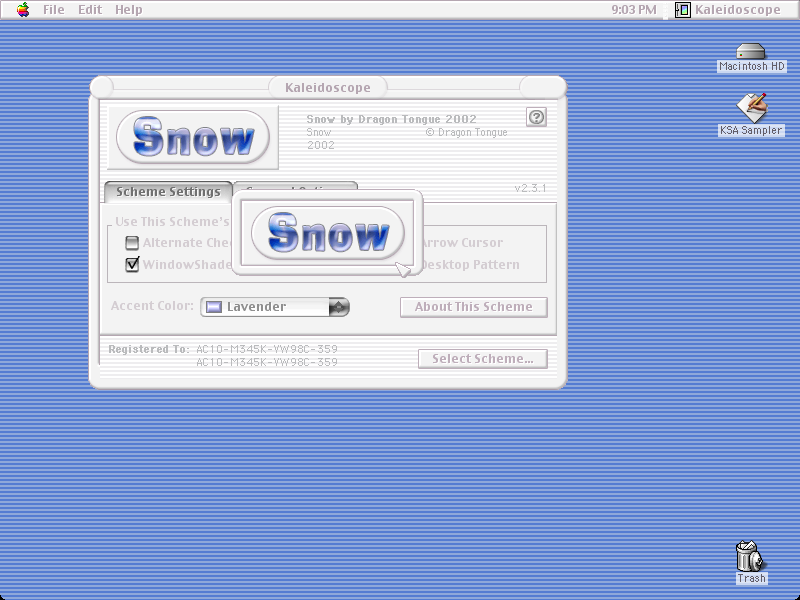
Task: Click the window's left round close widget
Action: 102,87
